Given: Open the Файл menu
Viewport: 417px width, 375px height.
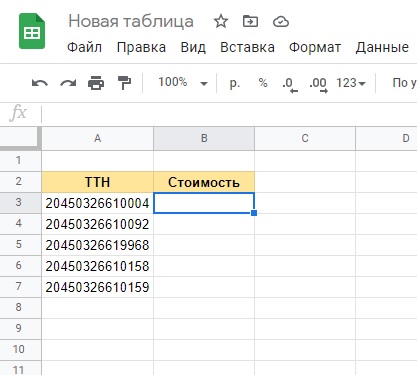Looking at the screenshot, I should point(84,47).
